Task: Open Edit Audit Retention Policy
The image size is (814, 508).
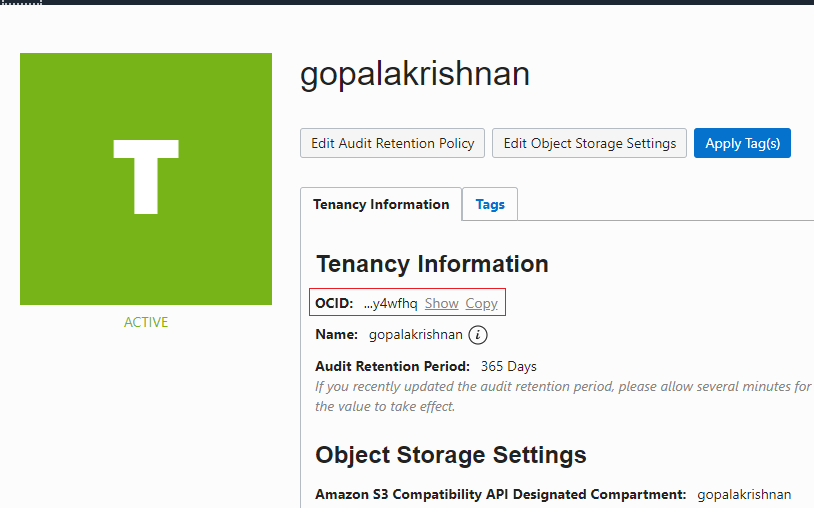Action: [392, 143]
